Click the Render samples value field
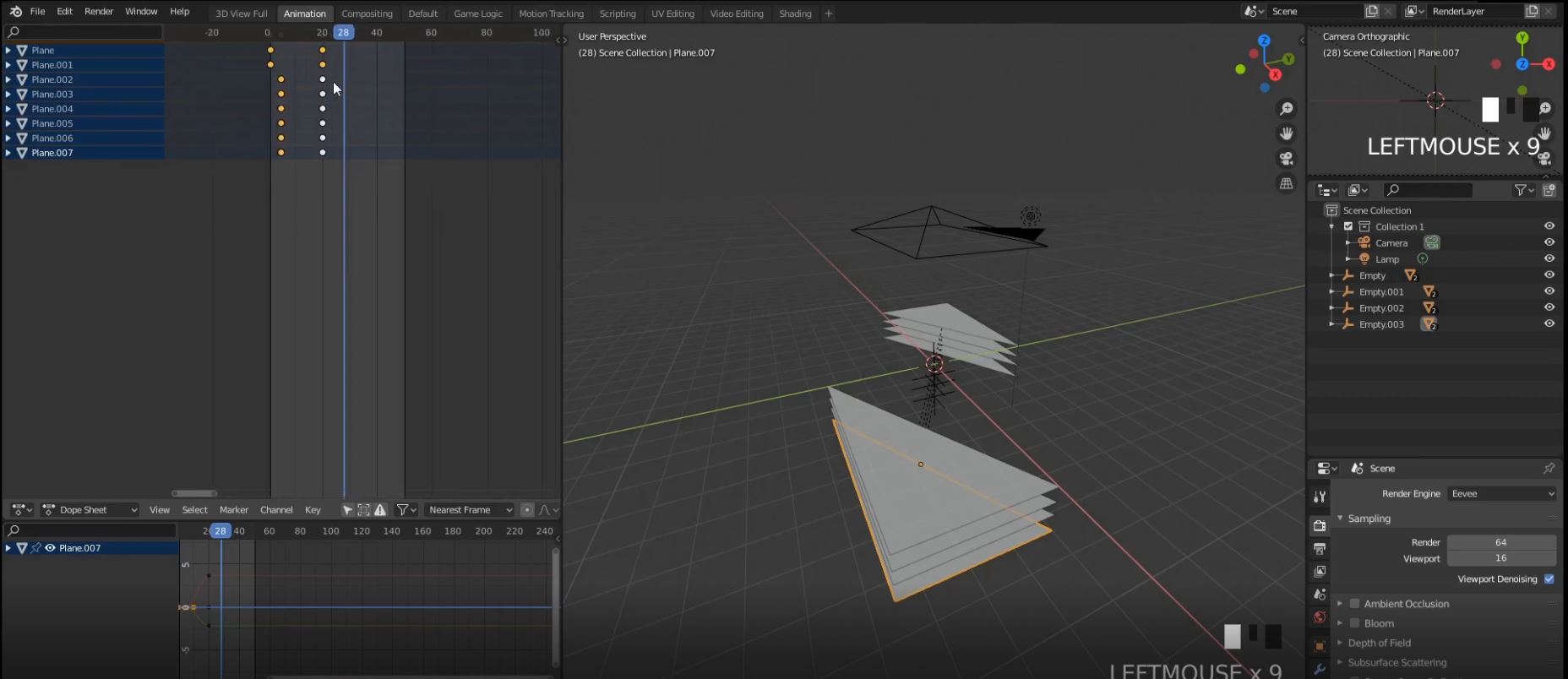The width and height of the screenshot is (1568, 679). tap(1500, 542)
